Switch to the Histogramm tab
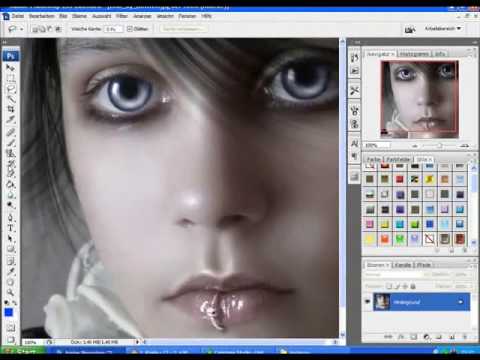Screen dimensions: 480x360 tap(414, 54)
